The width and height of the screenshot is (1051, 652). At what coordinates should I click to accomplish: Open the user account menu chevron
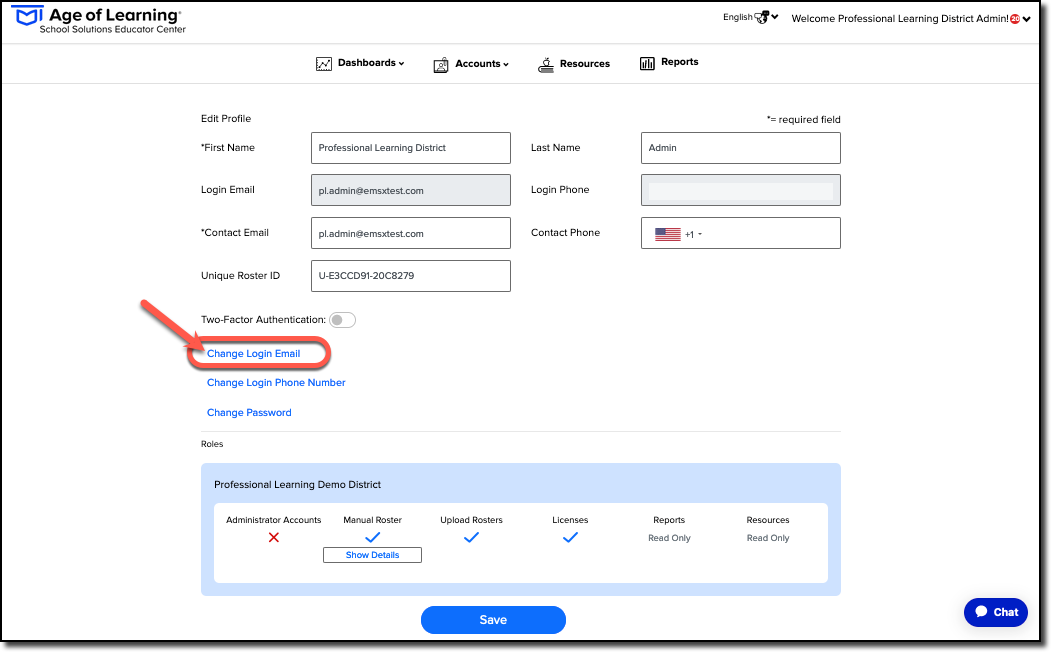tap(1026, 19)
